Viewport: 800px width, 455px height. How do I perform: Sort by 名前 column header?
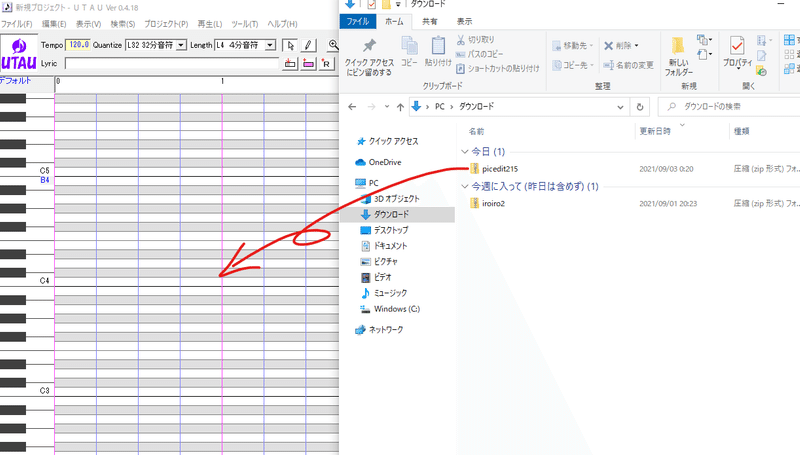point(477,132)
